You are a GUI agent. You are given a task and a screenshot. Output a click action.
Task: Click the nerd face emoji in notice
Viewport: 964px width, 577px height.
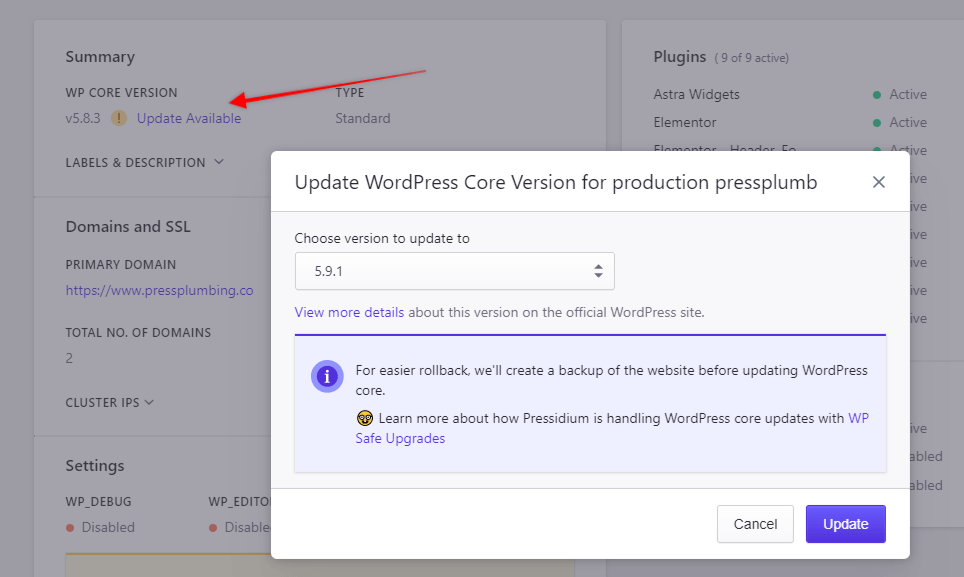tap(364, 419)
